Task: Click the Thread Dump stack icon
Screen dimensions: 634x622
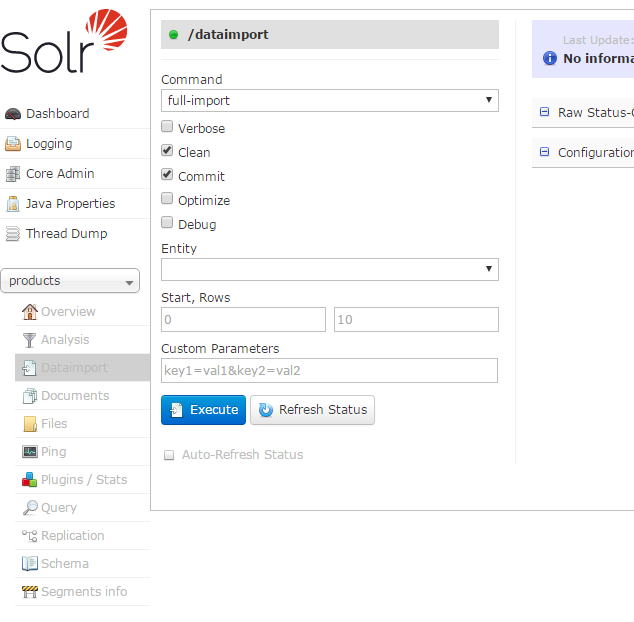Action: 13,234
